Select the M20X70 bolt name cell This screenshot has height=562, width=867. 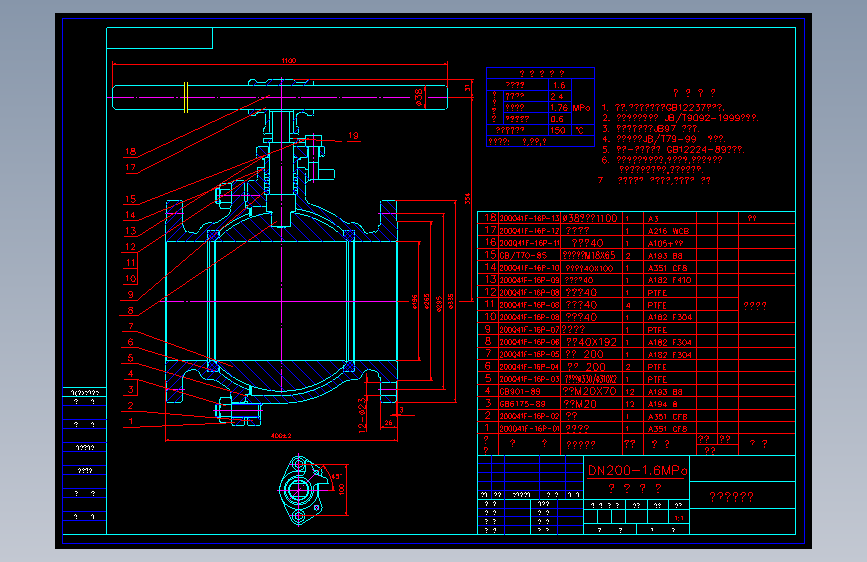point(590,391)
